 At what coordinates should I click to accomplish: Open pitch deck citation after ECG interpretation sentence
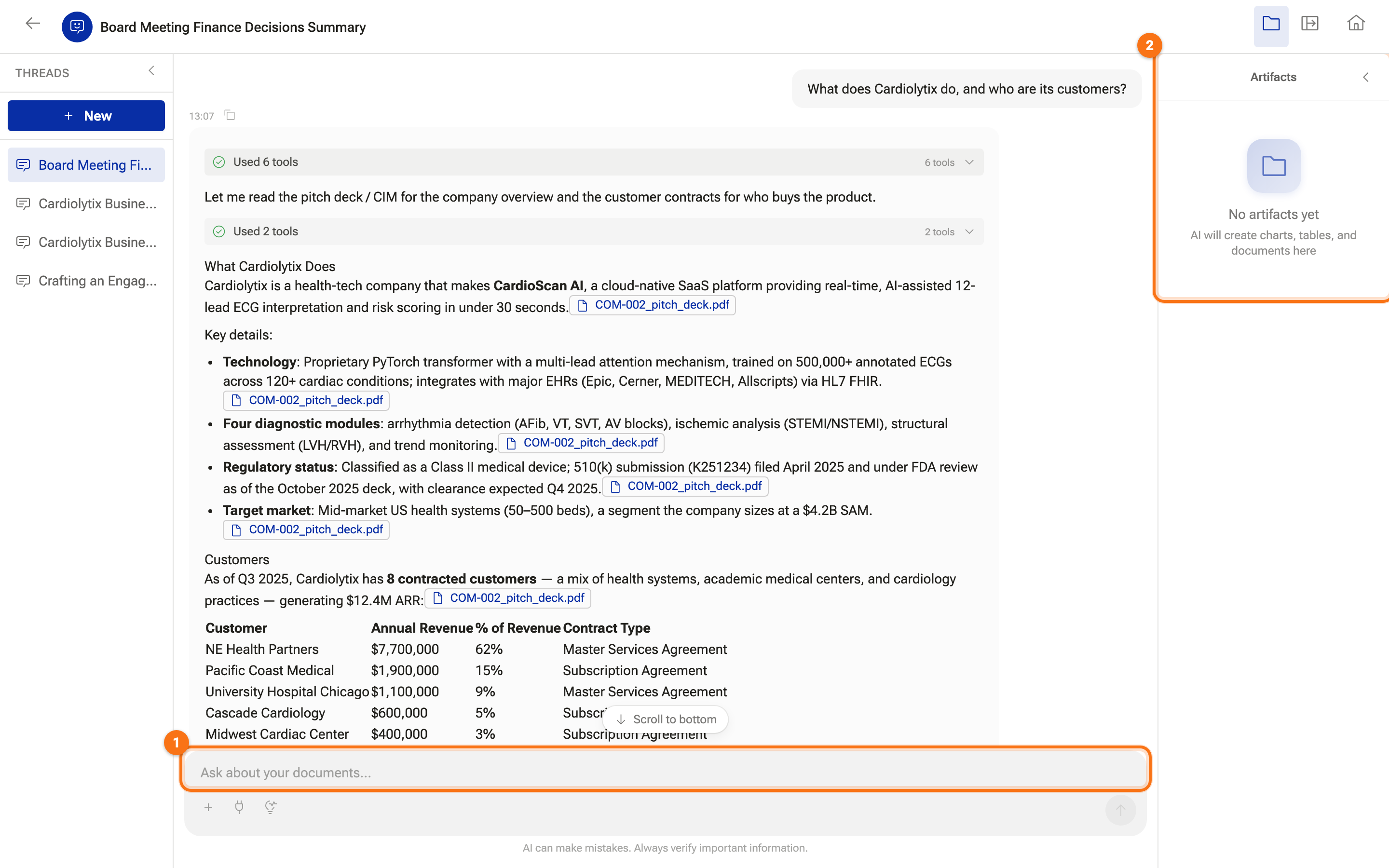pyautogui.click(x=653, y=305)
